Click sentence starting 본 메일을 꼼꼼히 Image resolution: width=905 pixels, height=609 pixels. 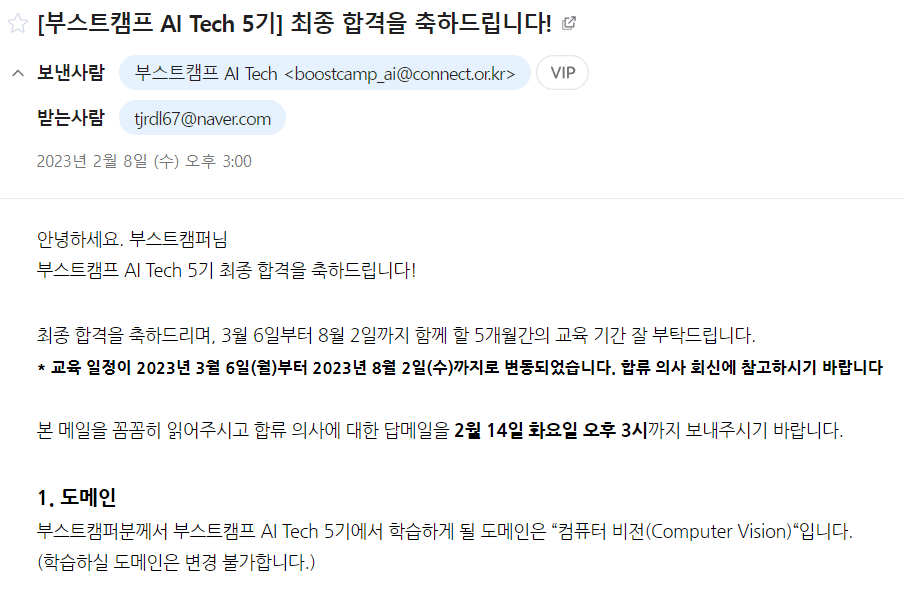[440, 430]
